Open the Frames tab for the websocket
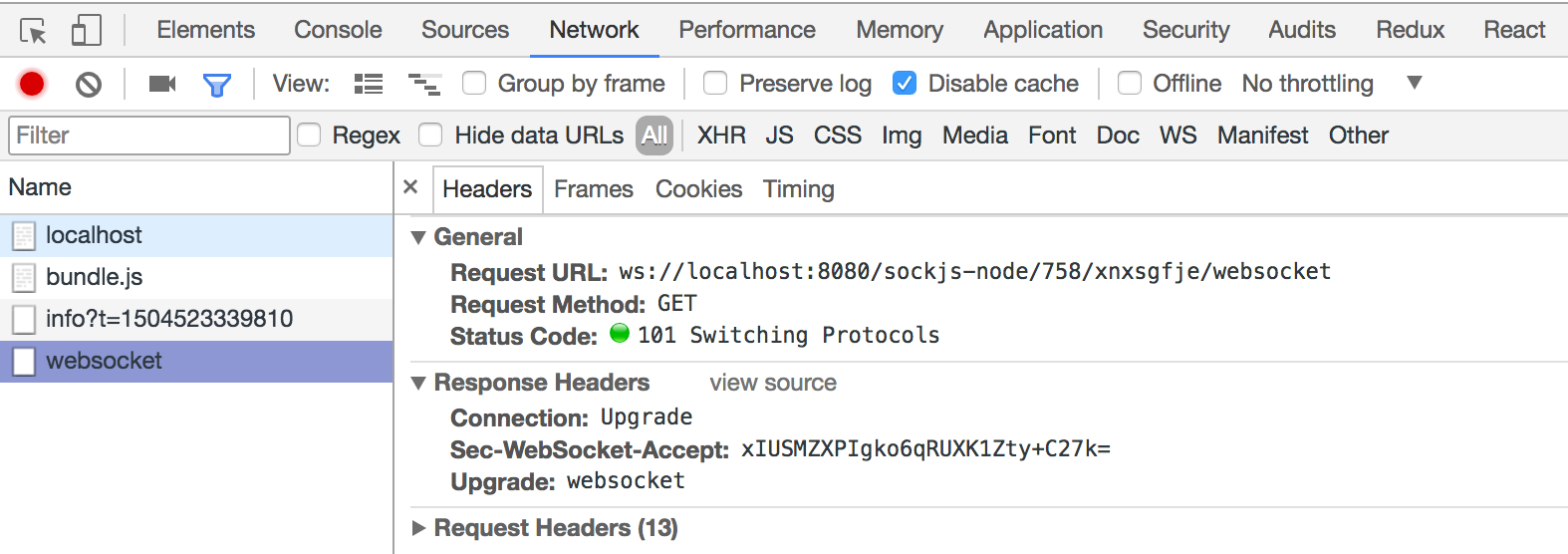 coord(593,189)
